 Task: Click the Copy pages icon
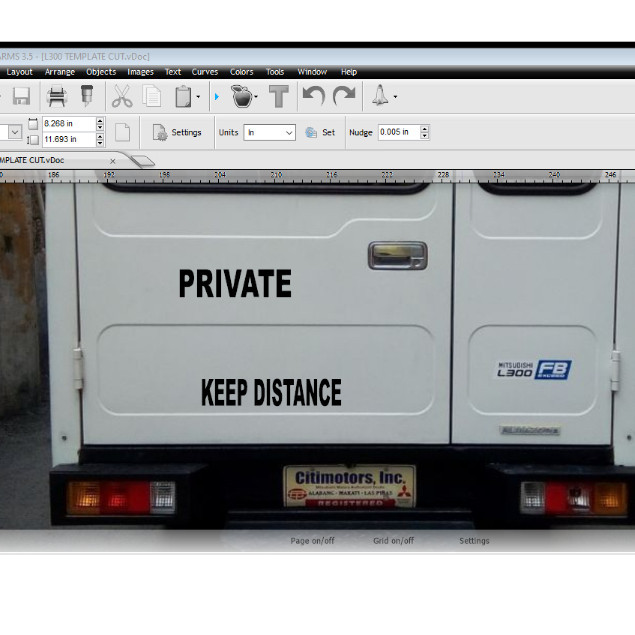pos(152,97)
